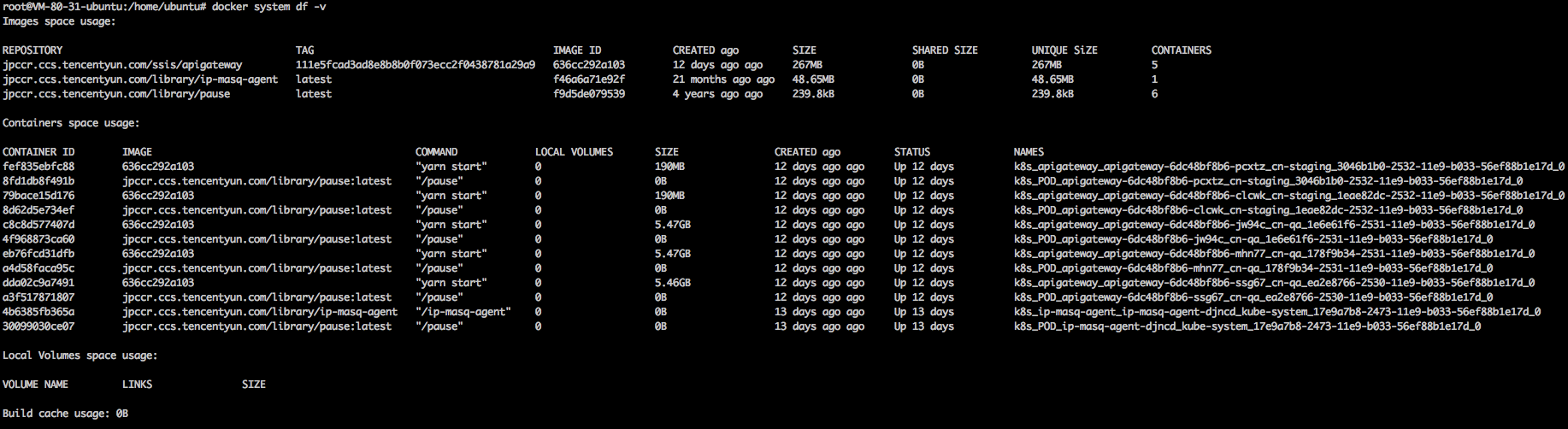Select image ID f9d5de079539
This screenshot has height=429, width=1568.
point(589,94)
